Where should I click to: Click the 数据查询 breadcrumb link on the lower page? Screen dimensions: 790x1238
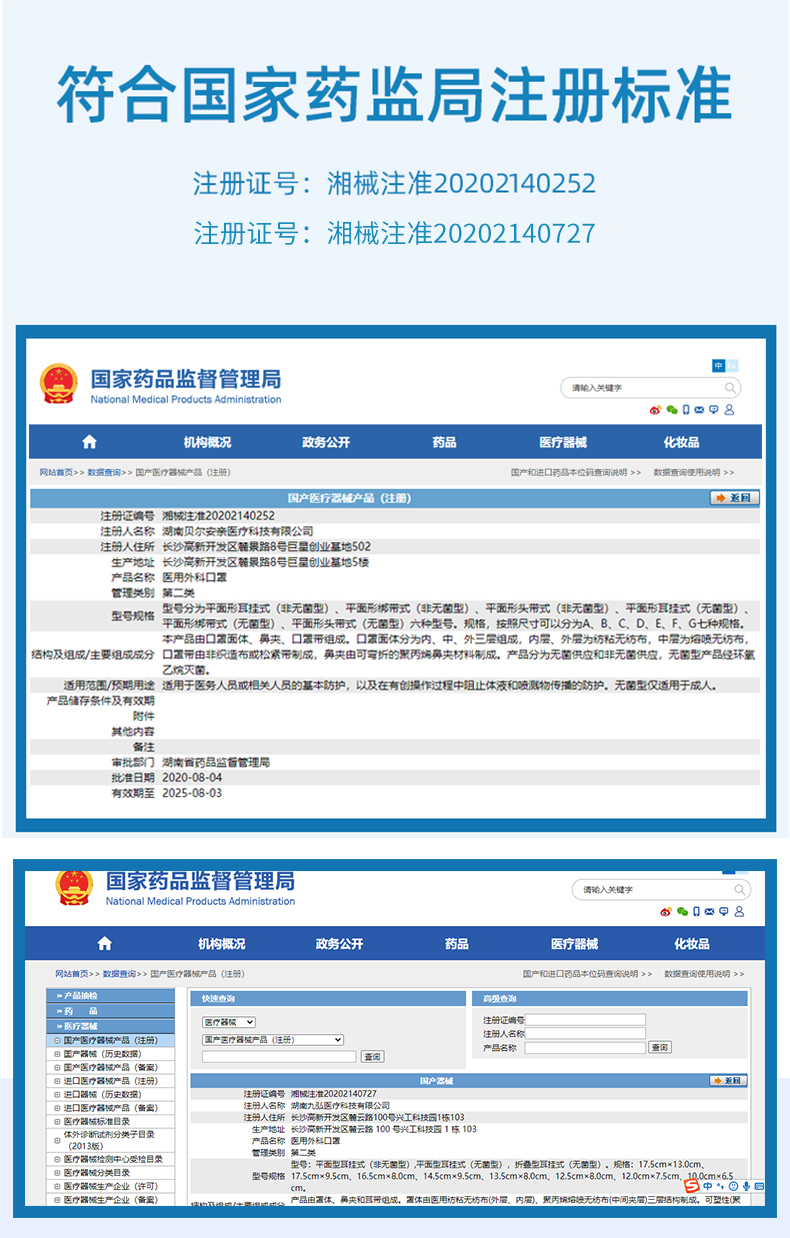click(119, 973)
